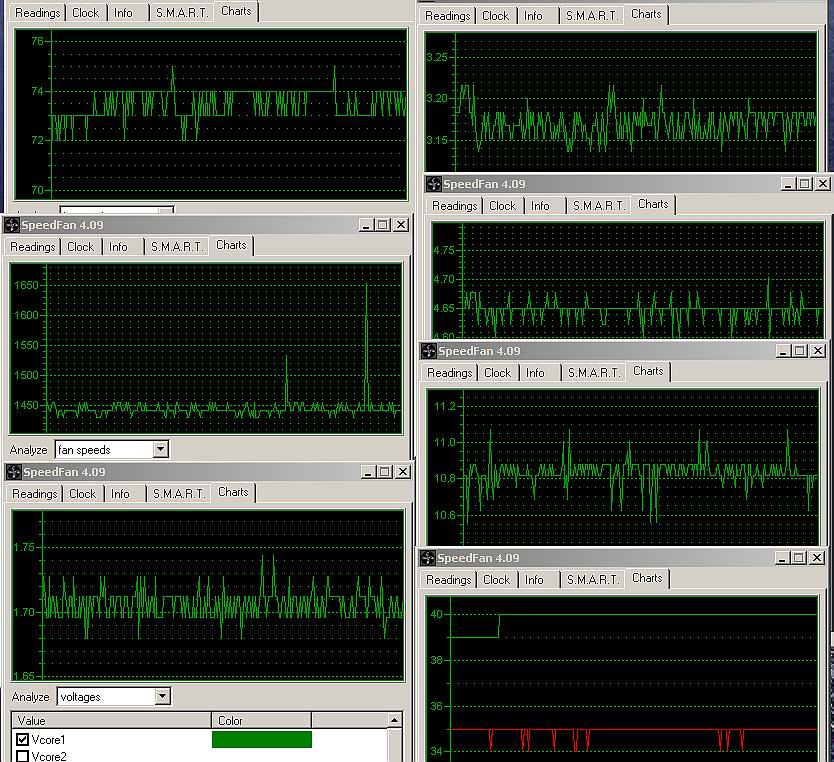Image resolution: width=834 pixels, height=762 pixels.
Task: Click SpeedFan icon on the 34–40 chart window
Action: click(429, 558)
